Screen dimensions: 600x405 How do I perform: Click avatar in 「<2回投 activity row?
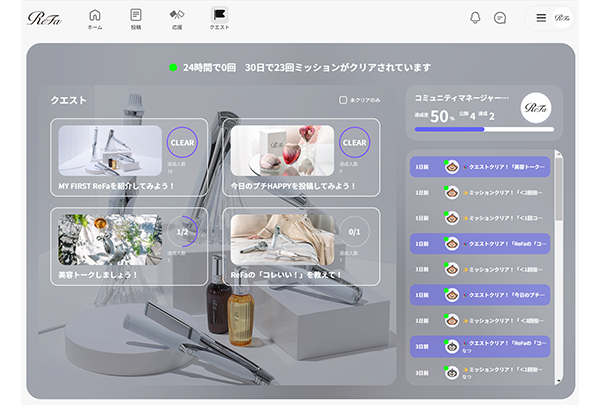tap(452, 193)
